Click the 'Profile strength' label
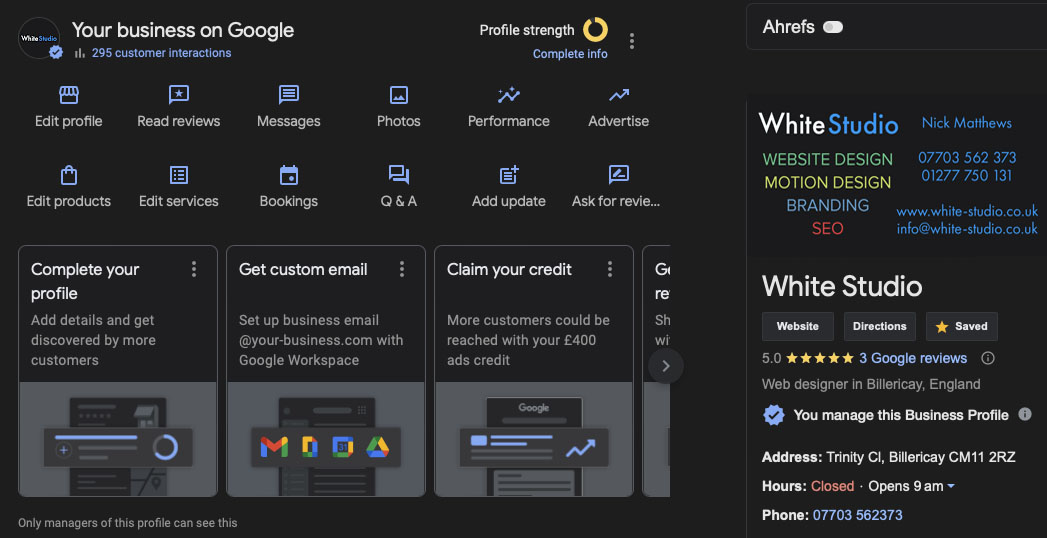The image size is (1047, 538). tap(527, 30)
